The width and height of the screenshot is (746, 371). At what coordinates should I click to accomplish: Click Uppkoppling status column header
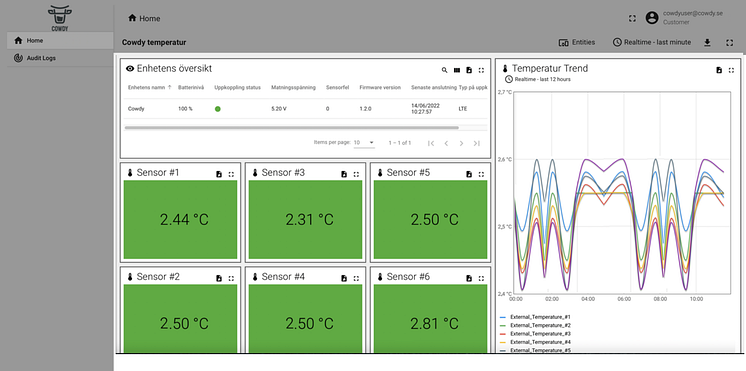[237, 88]
